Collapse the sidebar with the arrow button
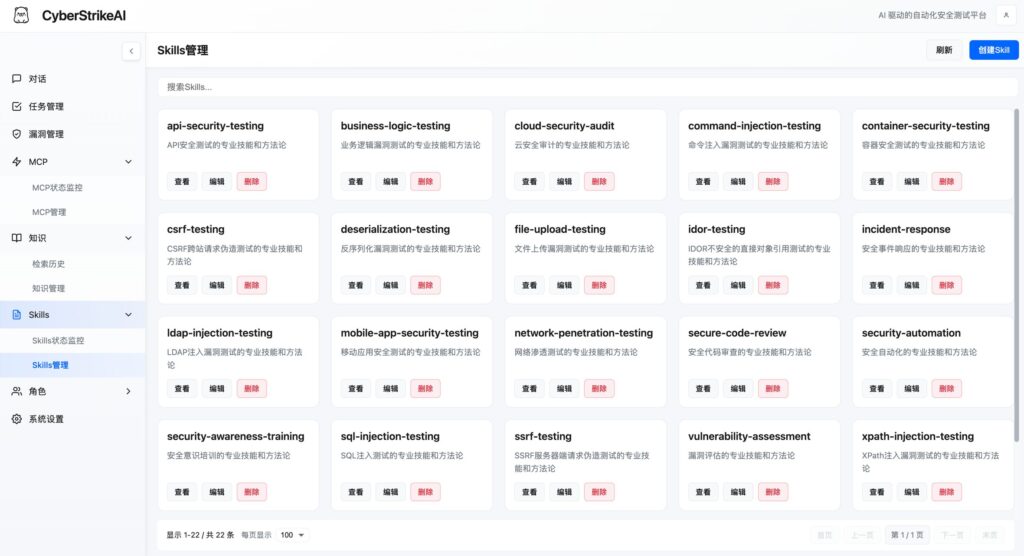Image resolution: width=1024 pixels, height=556 pixels. pos(131,51)
